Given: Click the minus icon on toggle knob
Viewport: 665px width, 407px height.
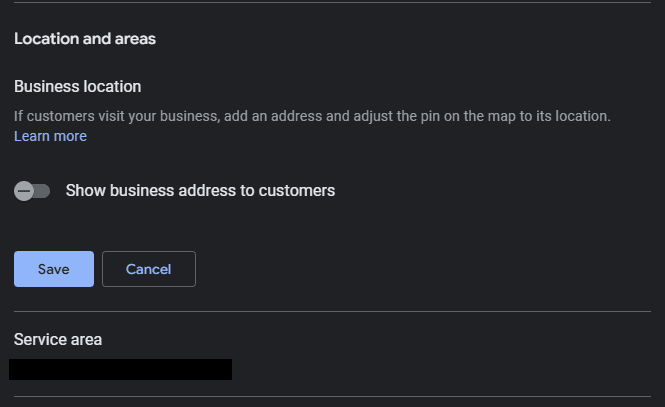Looking at the screenshot, I should pyautogui.click(x=24, y=191).
